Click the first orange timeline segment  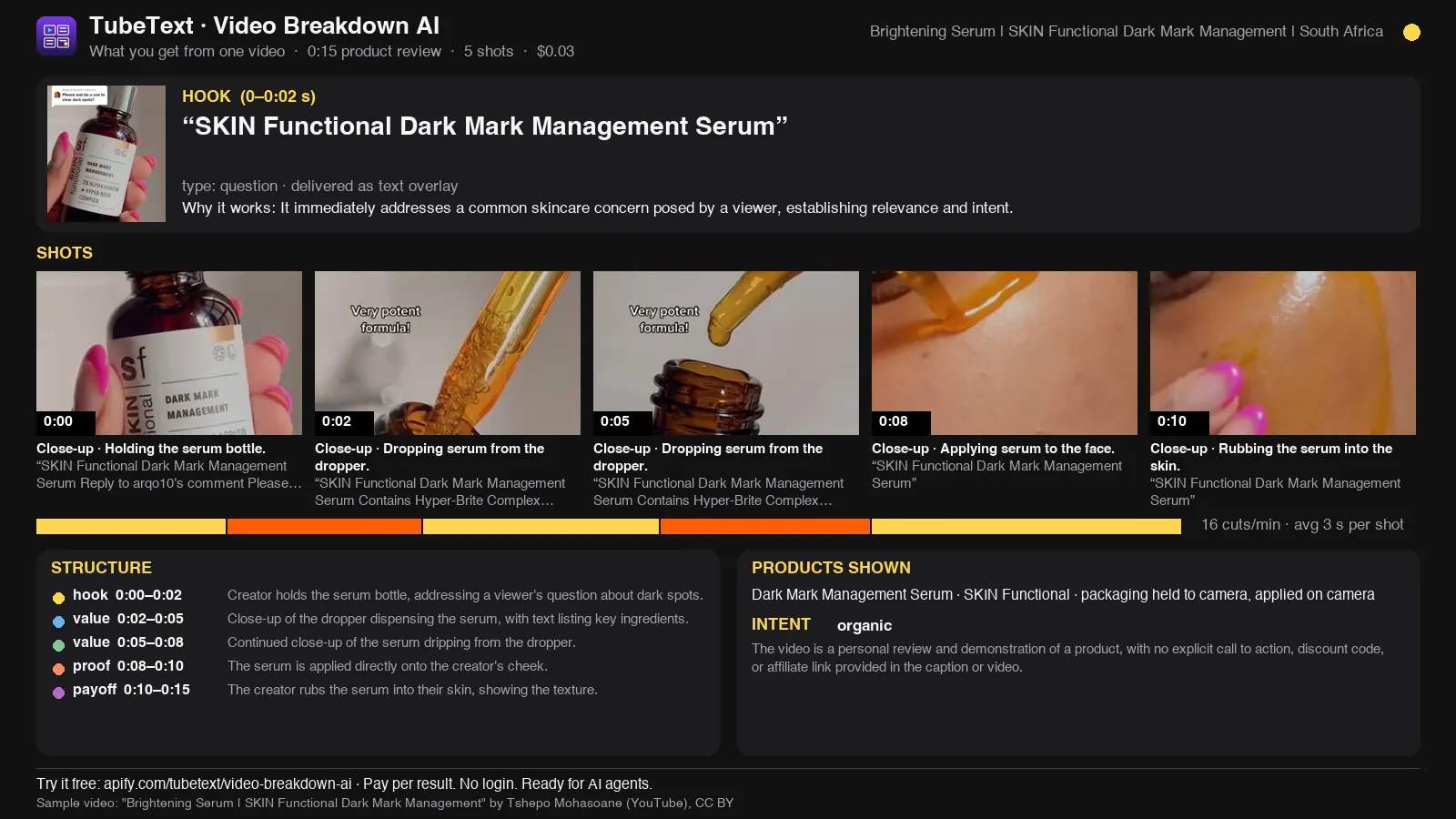(x=324, y=526)
